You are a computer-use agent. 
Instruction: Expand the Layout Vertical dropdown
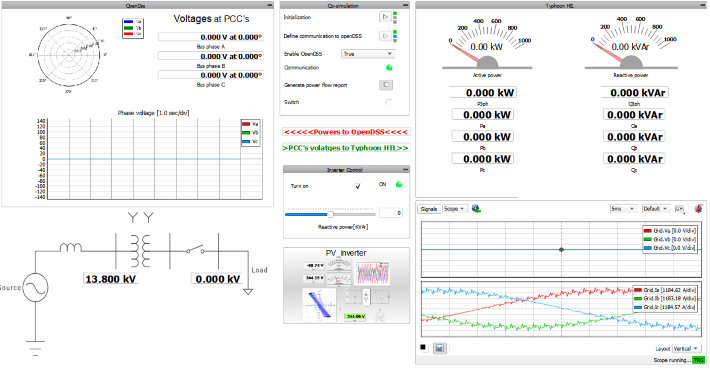686,348
